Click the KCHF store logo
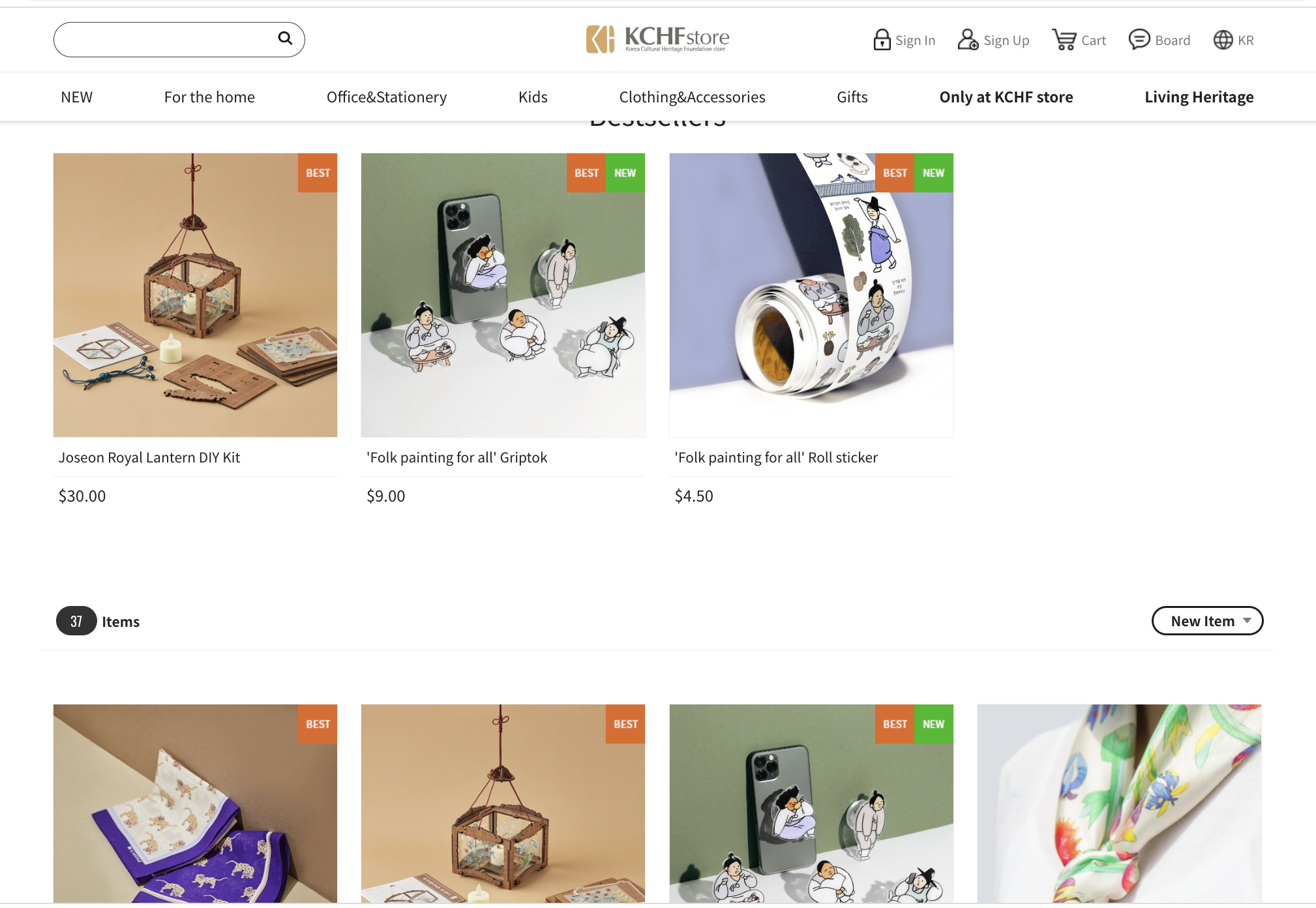1316x908 pixels. (x=657, y=39)
